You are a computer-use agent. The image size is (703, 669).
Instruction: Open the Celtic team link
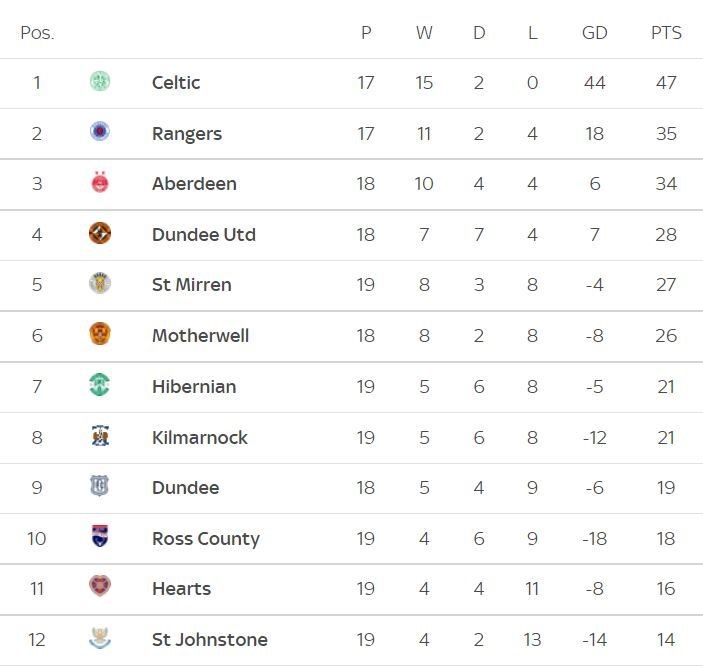[176, 83]
